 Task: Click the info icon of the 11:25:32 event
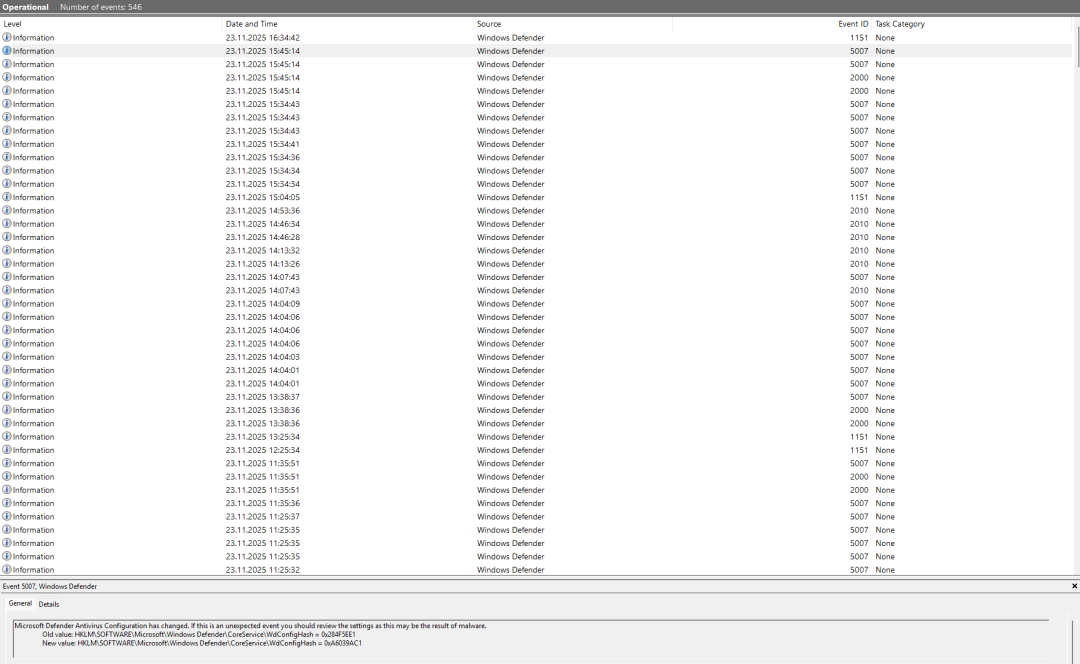pos(7,570)
